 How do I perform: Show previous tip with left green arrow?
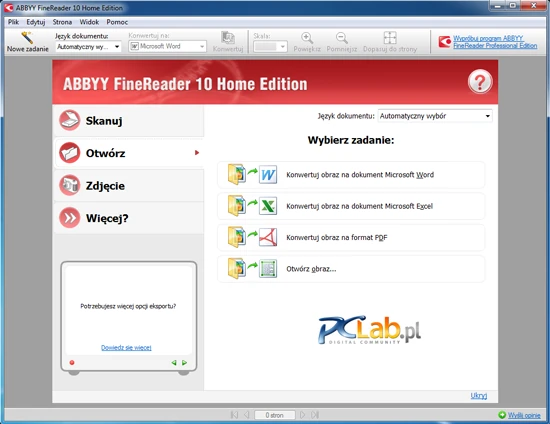(x=174, y=363)
